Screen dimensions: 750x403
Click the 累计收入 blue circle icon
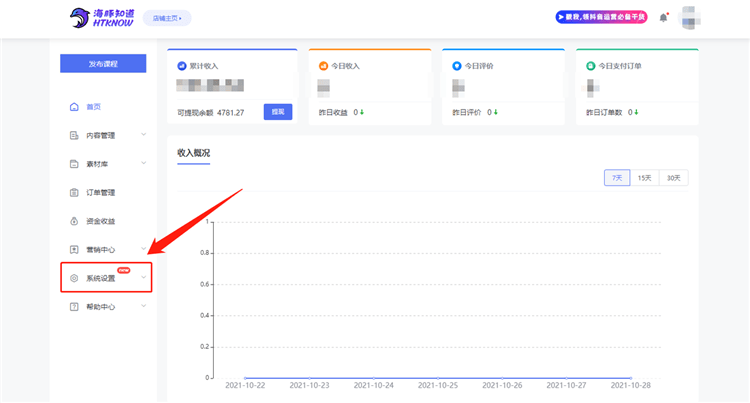click(182, 66)
